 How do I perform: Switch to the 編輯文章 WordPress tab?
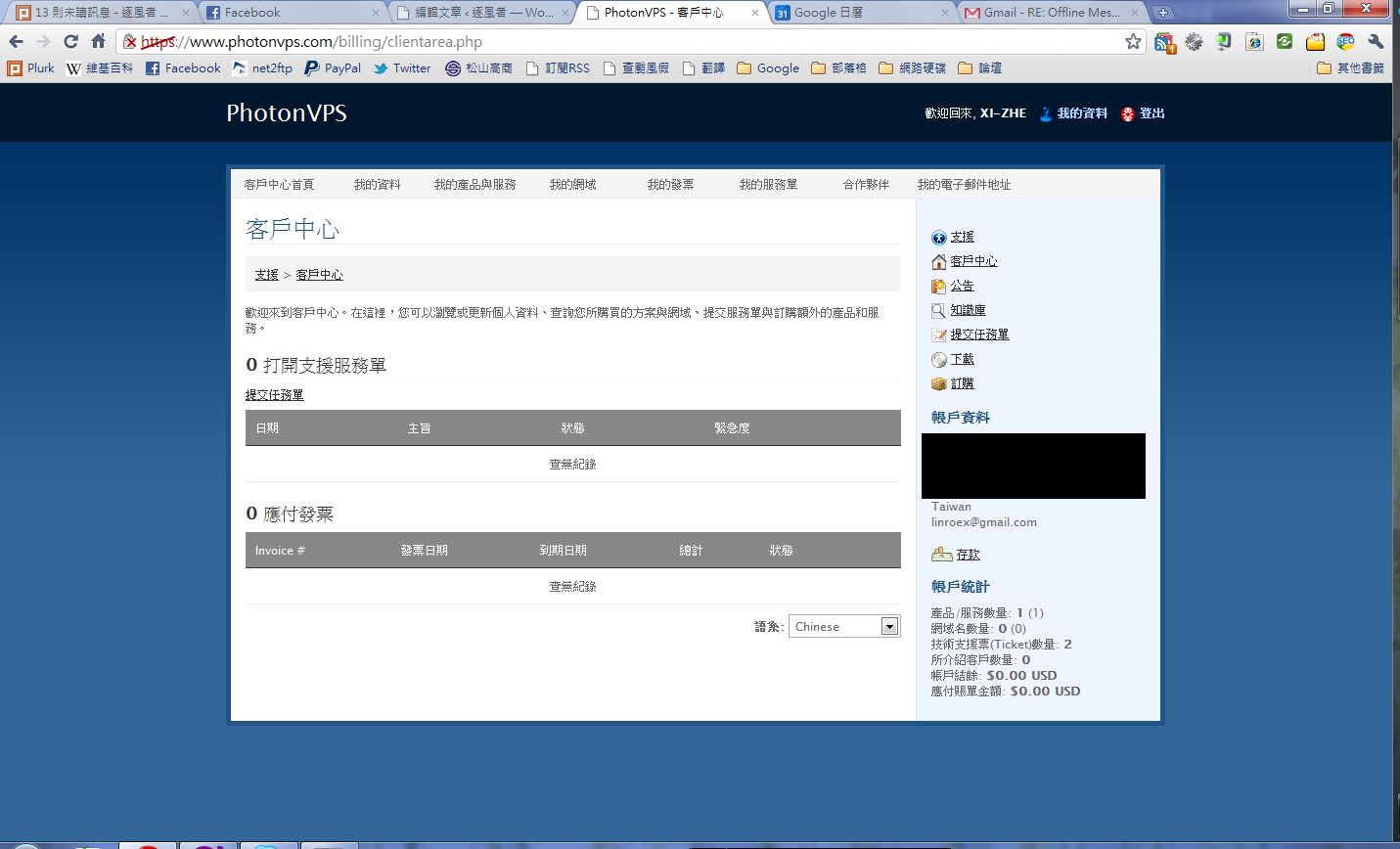point(483,13)
